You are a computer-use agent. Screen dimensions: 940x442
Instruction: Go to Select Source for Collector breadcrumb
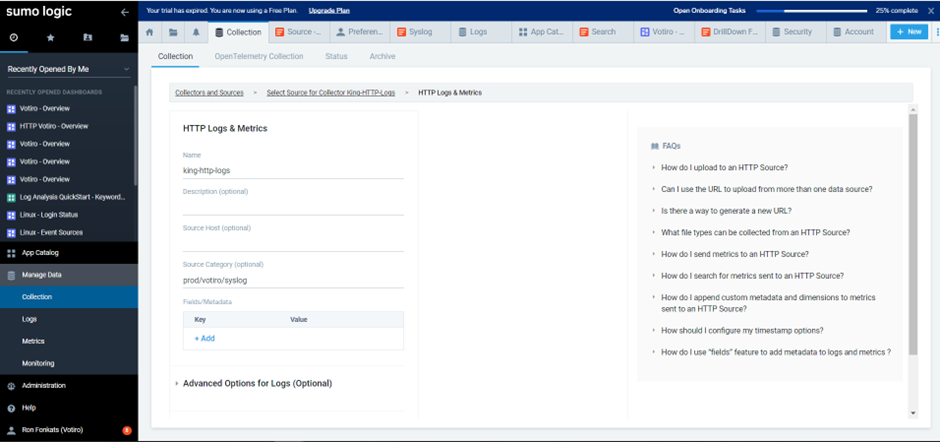click(331, 93)
